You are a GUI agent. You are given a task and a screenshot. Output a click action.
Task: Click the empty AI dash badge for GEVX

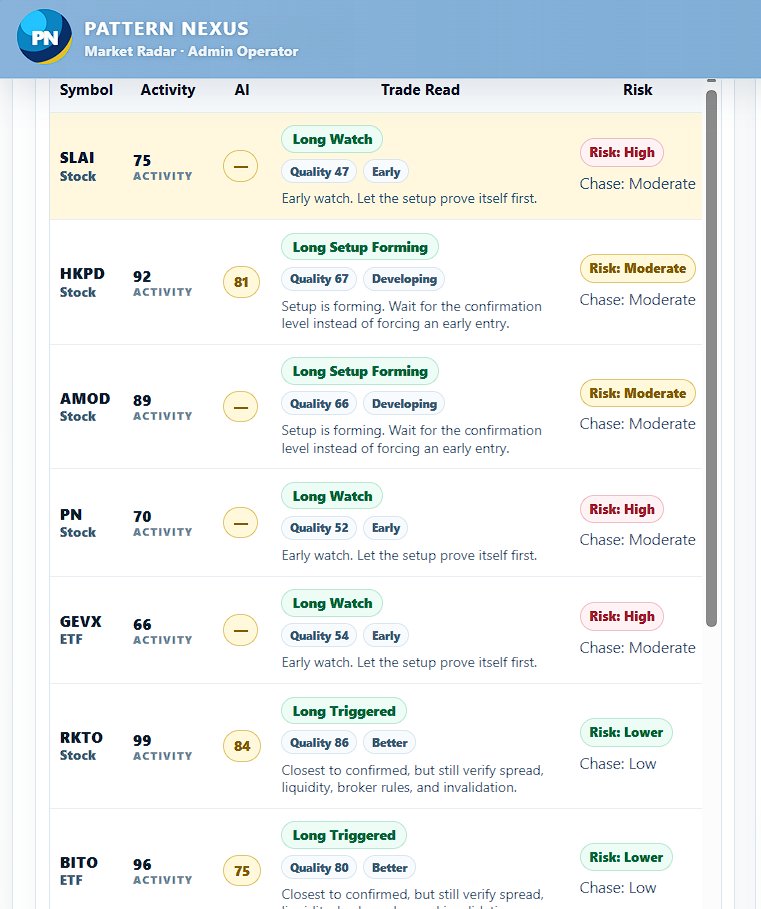241,630
